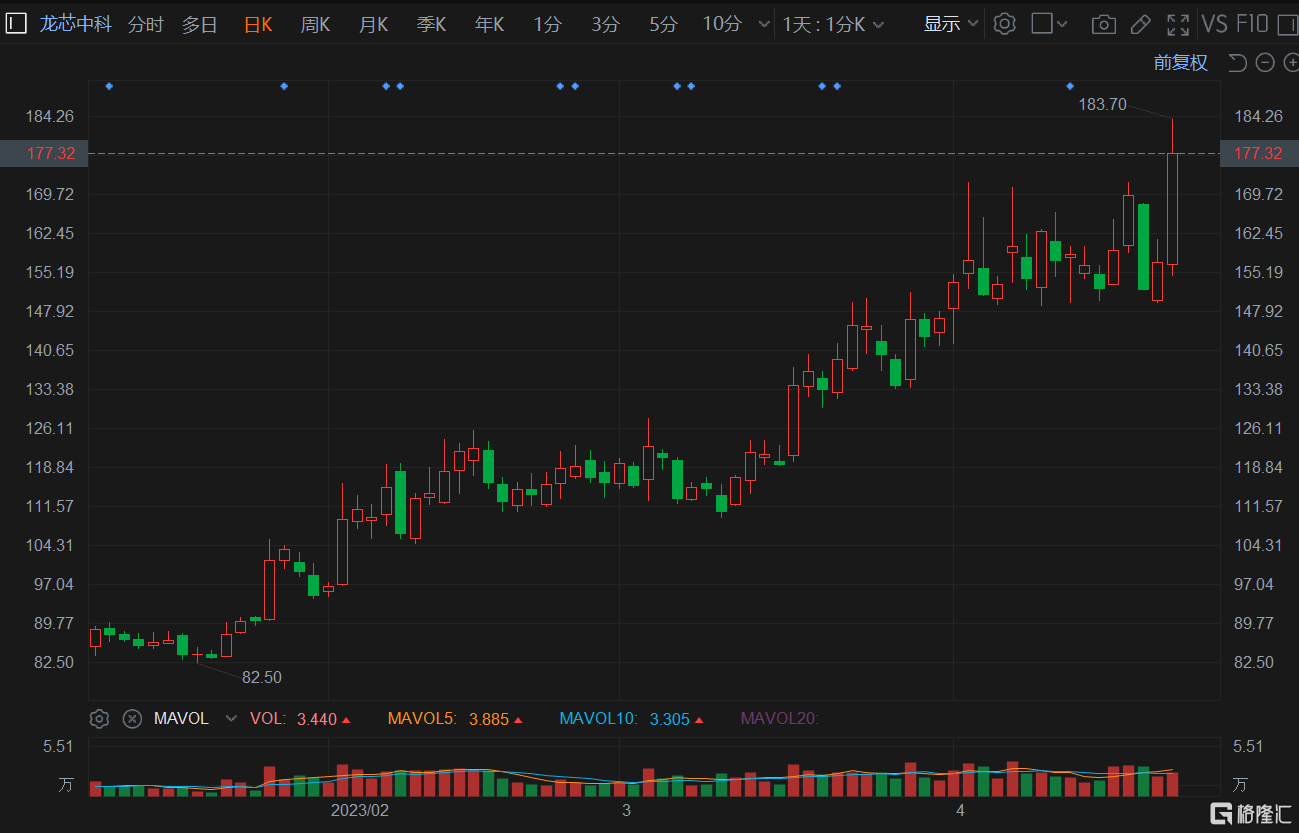Reset chart view with undo arrow

point(1237,63)
